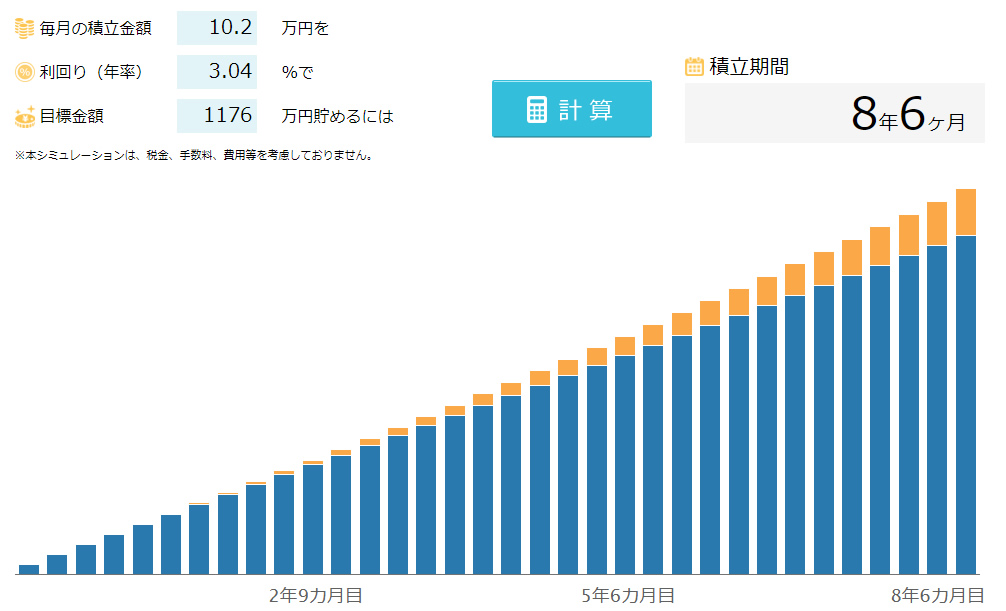Click the money bag icon beside 目標金額
Viewport: 1006px width, 611px height.
click(25, 116)
